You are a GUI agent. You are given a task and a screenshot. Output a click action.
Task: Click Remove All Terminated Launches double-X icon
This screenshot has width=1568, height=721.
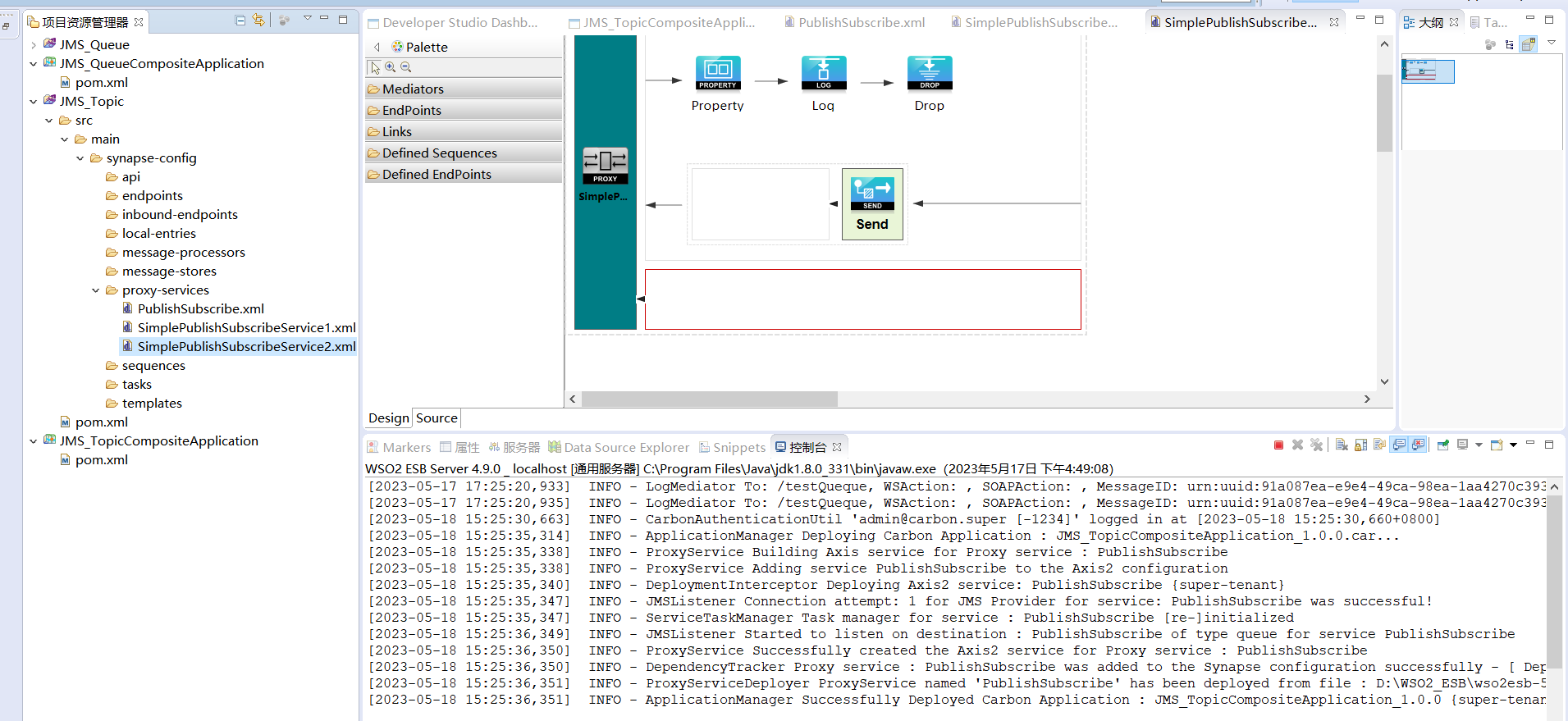(1316, 445)
